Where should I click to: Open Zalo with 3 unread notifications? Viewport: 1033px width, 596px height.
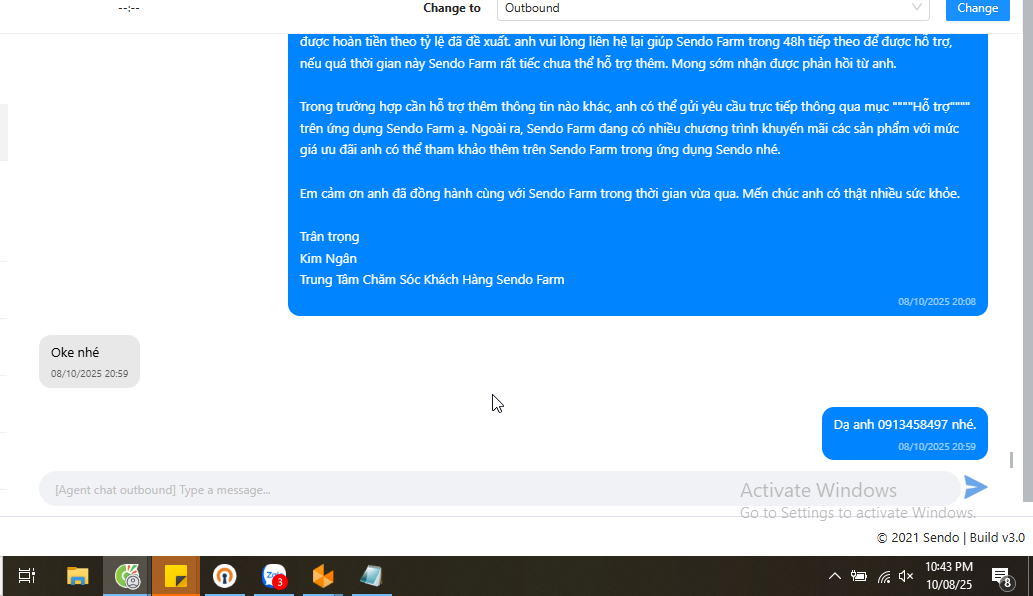pos(274,576)
